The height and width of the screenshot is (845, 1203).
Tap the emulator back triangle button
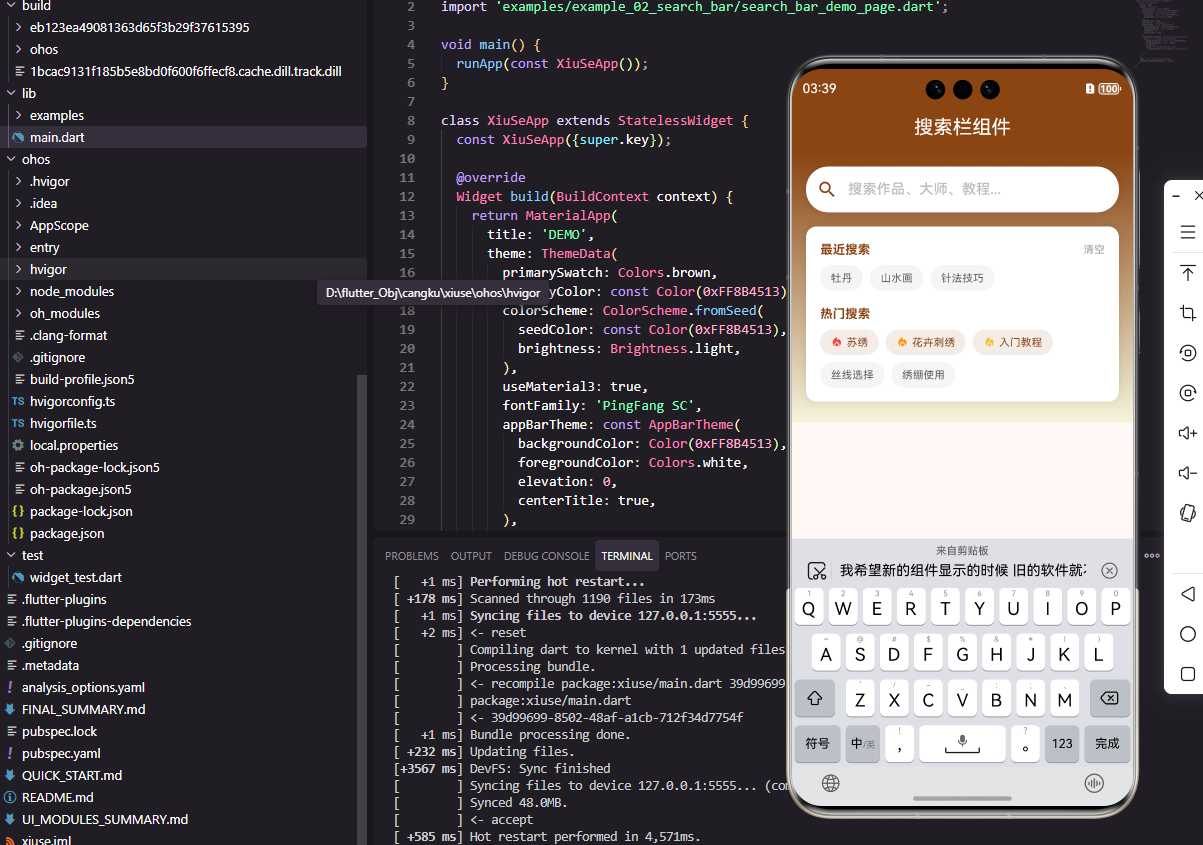[1187, 594]
